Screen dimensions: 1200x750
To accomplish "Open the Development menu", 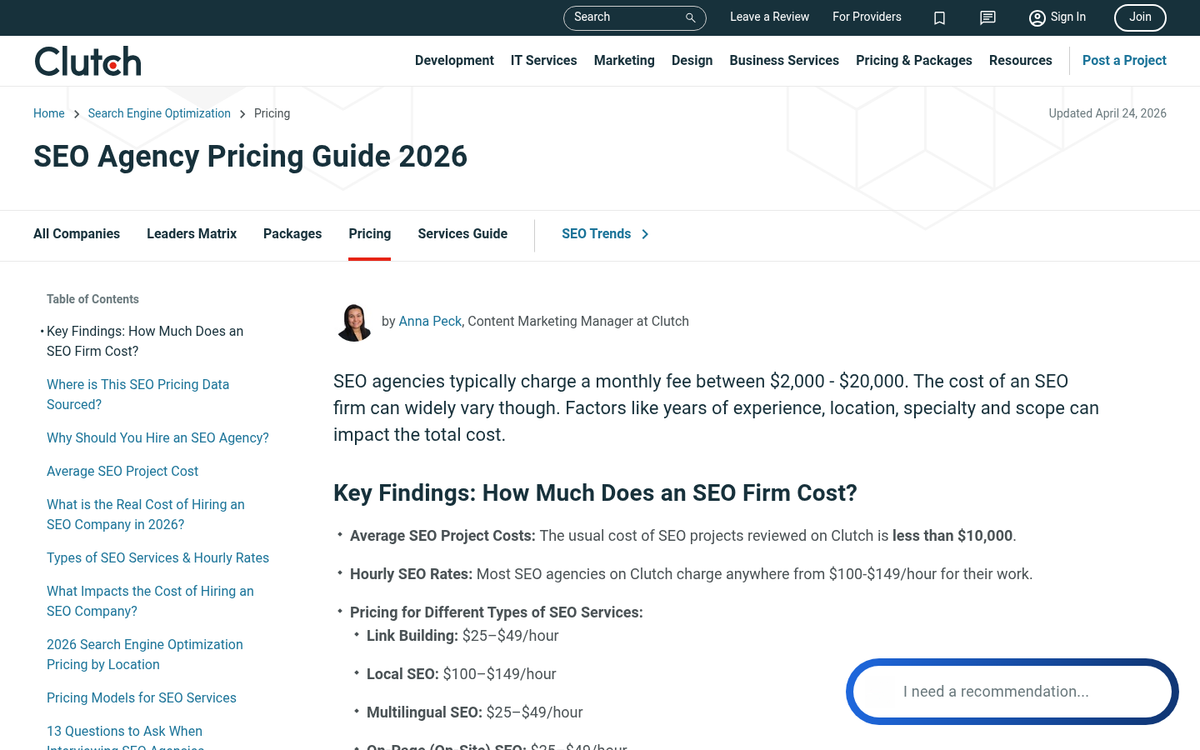I will 454,60.
